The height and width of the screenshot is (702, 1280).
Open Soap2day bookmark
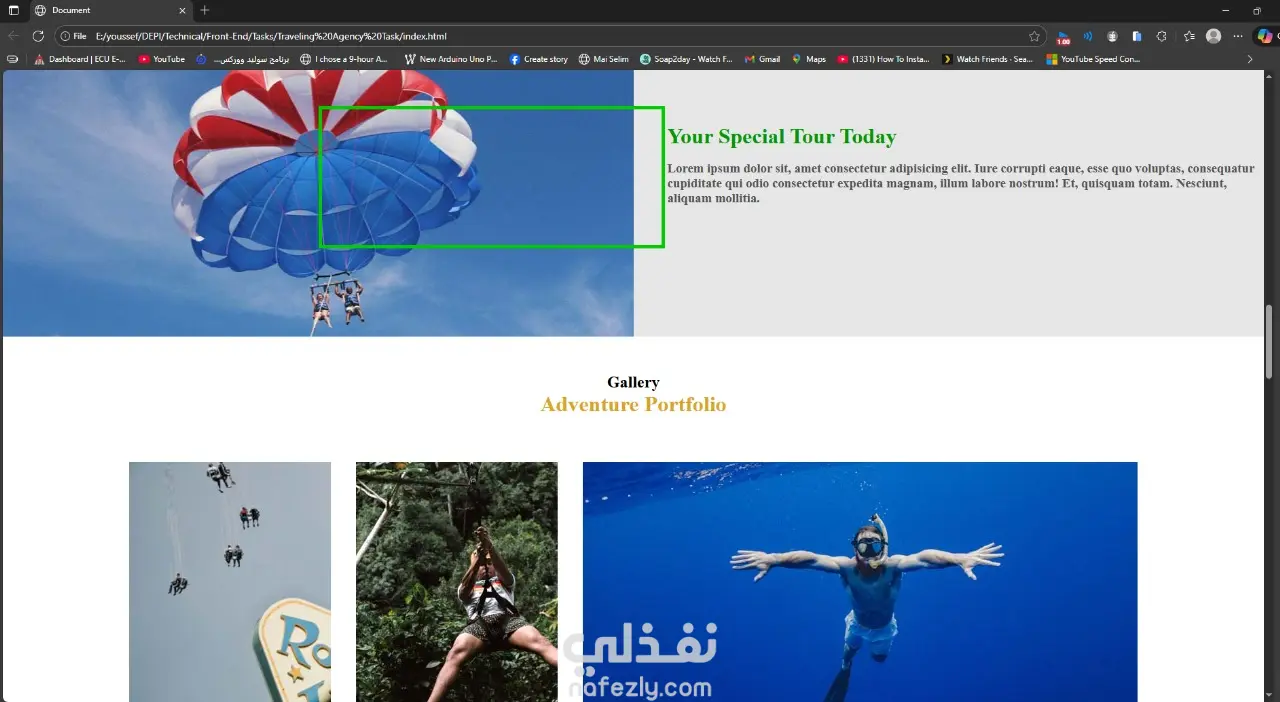[686, 59]
